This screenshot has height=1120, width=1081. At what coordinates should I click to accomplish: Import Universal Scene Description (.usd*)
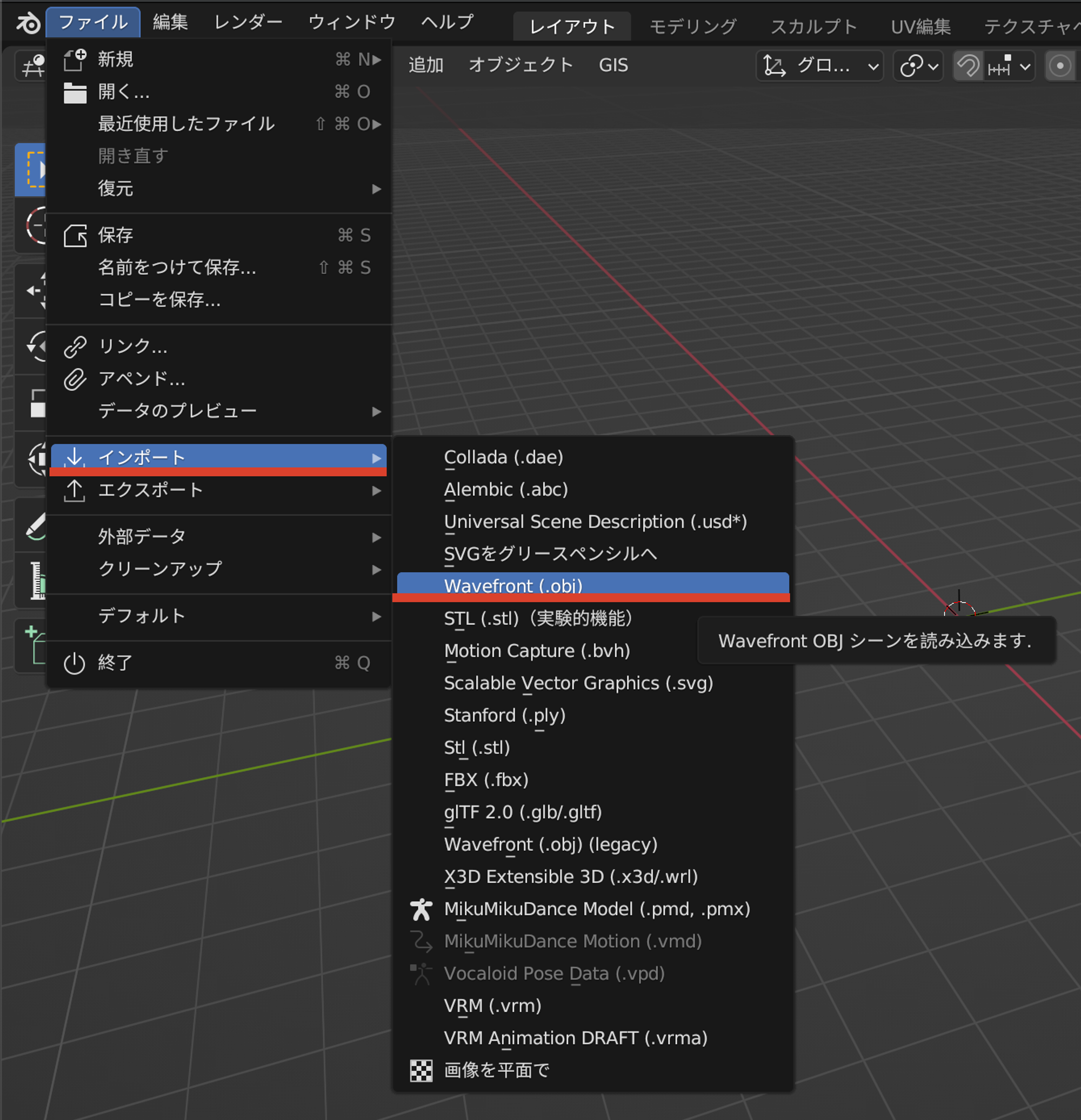[x=593, y=522]
